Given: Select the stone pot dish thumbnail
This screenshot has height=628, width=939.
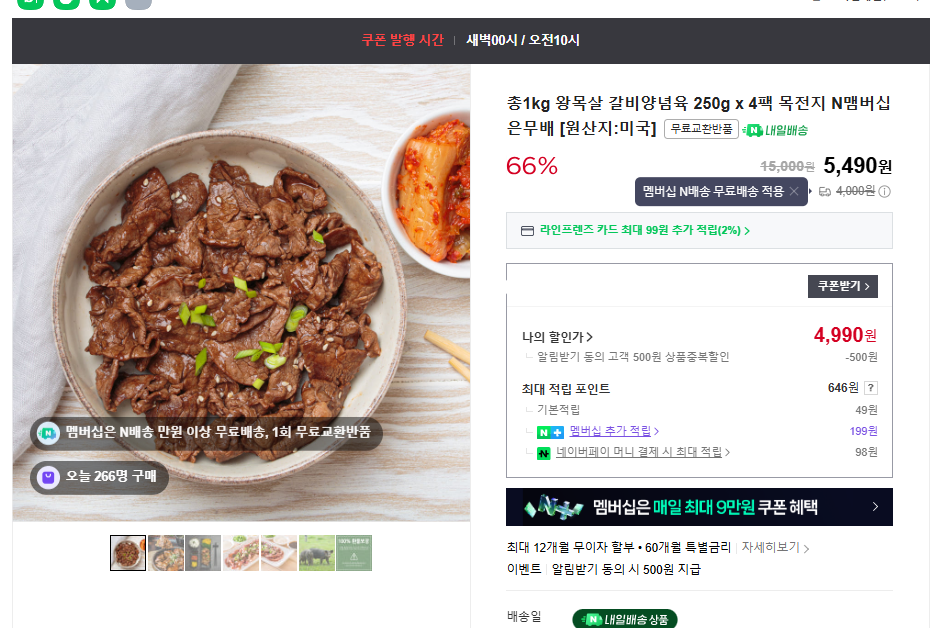Looking at the screenshot, I should (x=166, y=553).
